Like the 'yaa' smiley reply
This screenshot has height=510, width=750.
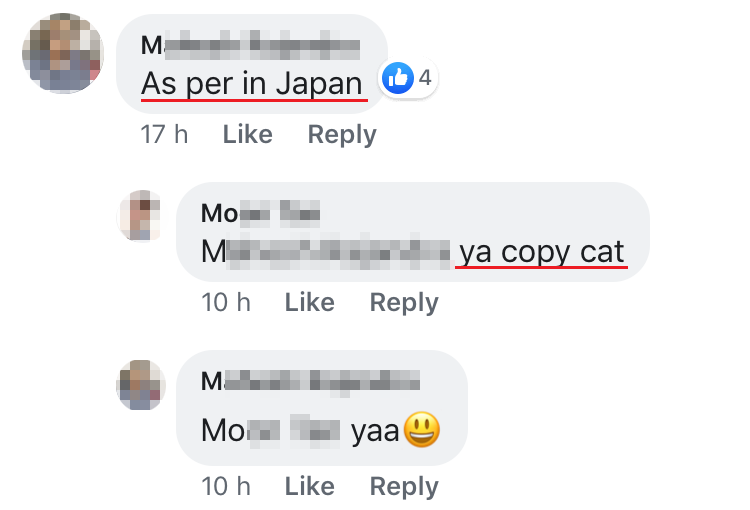click(x=309, y=487)
